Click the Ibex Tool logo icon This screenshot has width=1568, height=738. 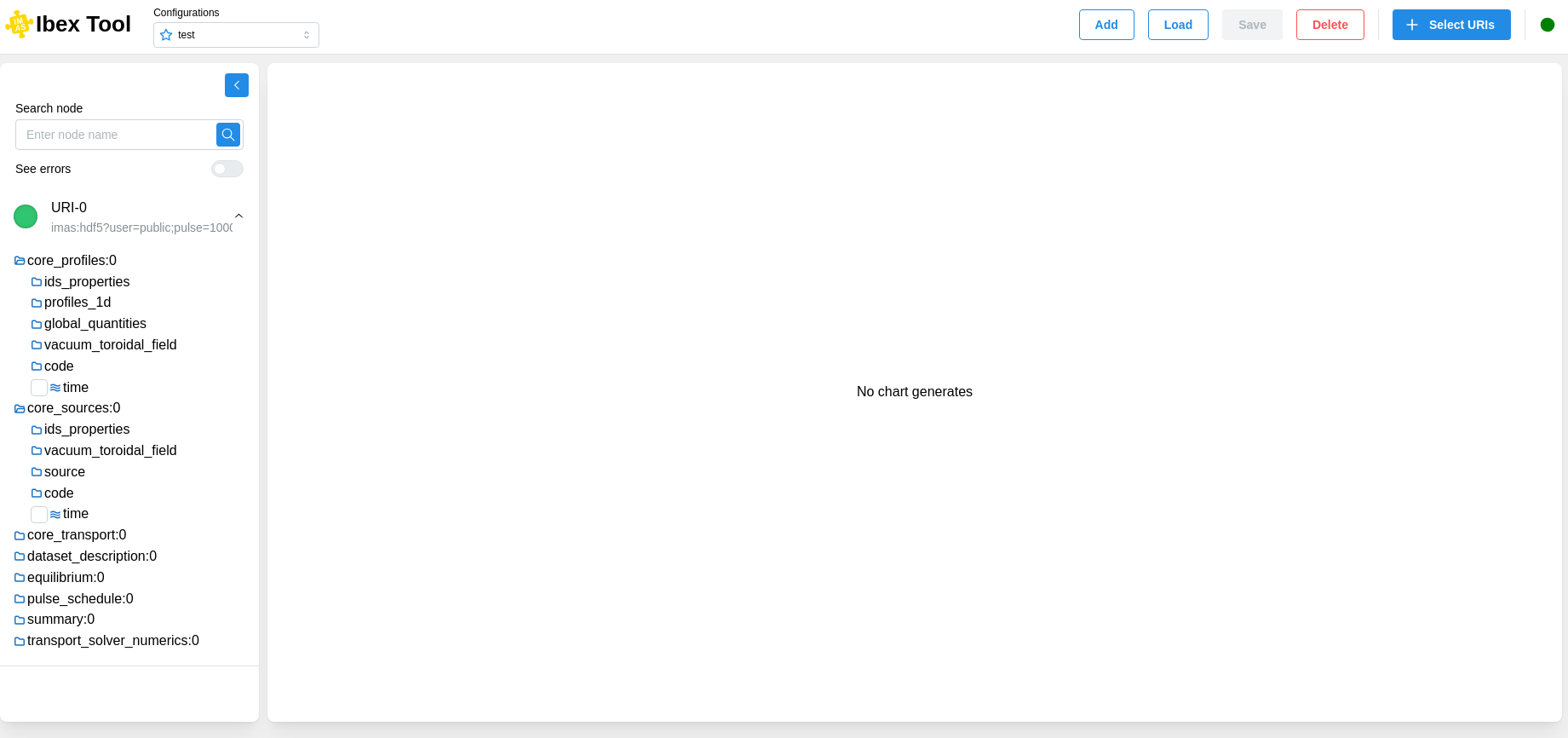click(x=19, y=25)
